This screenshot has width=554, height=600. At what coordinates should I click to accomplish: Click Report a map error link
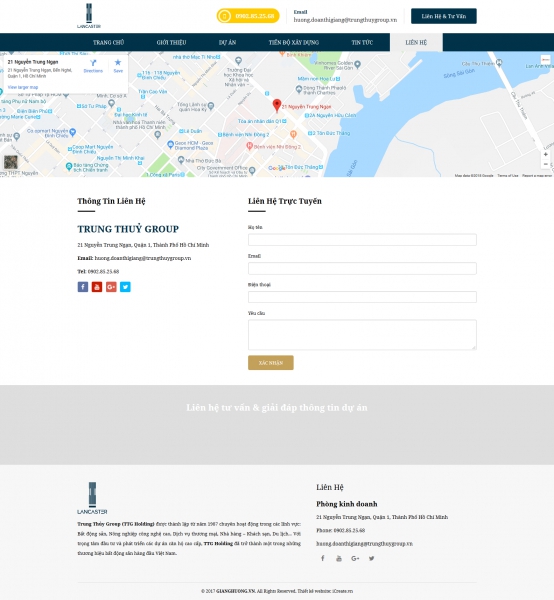click(x=537, y=175)
